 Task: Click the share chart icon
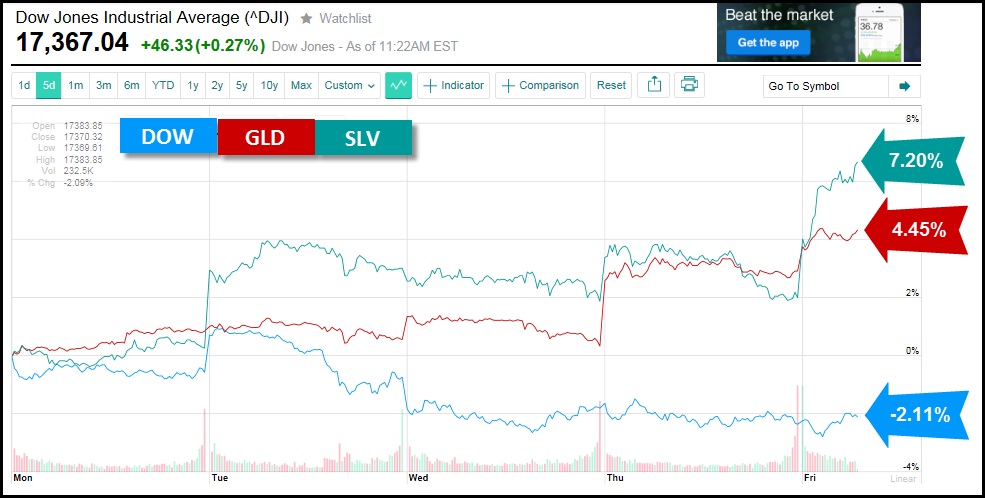pos(654,86)
